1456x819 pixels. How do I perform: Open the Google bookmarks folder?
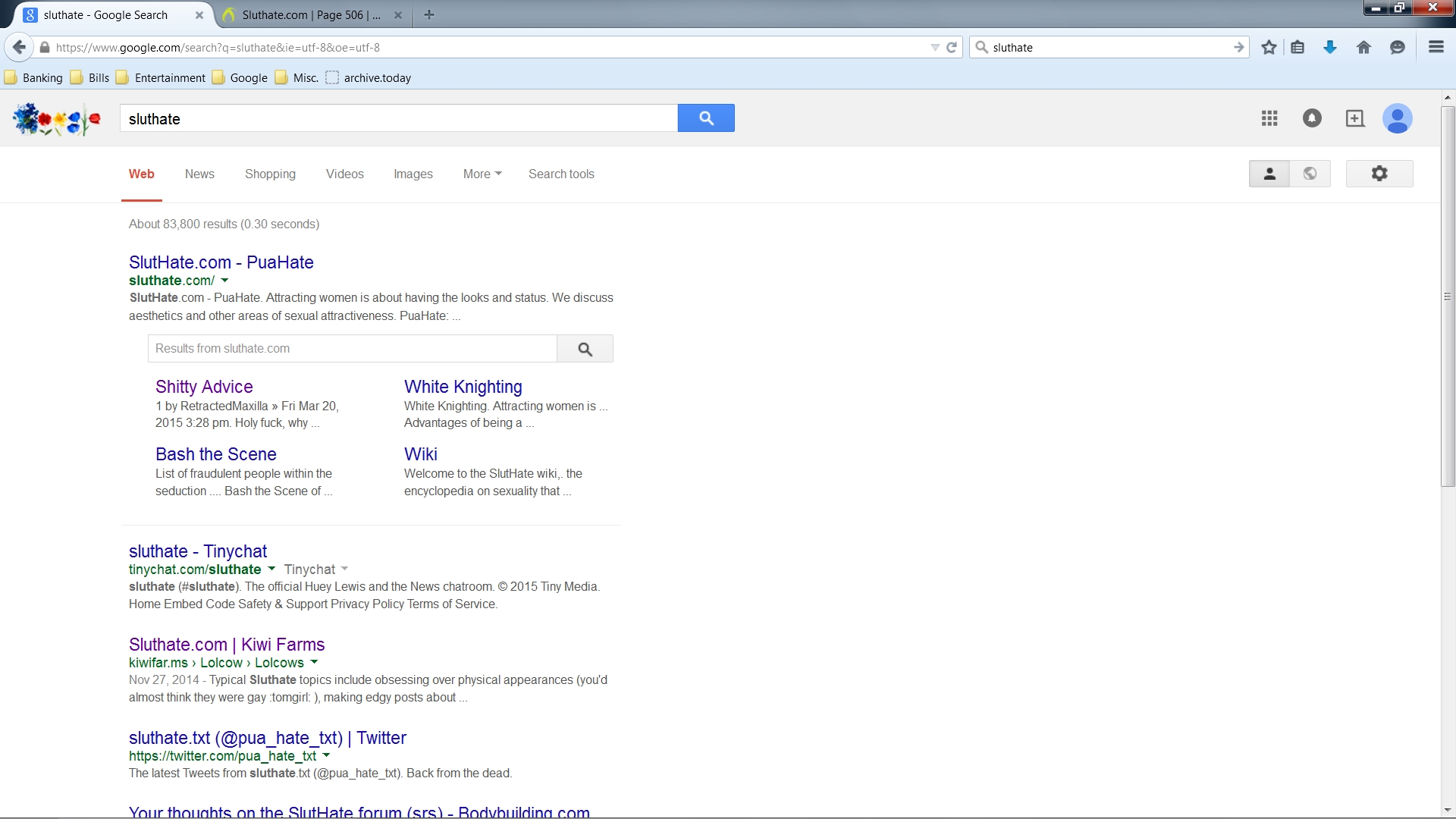(x=240, y=77)
